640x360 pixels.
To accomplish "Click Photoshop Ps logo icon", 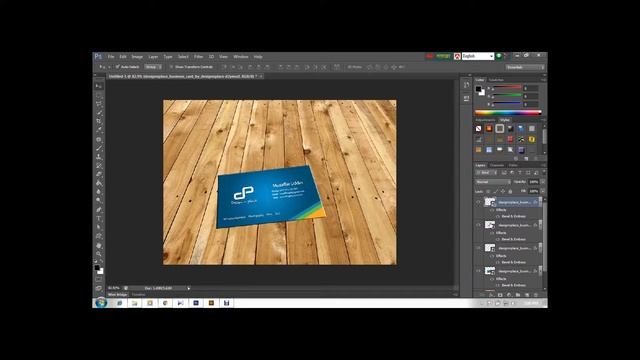I will [98, 56].
